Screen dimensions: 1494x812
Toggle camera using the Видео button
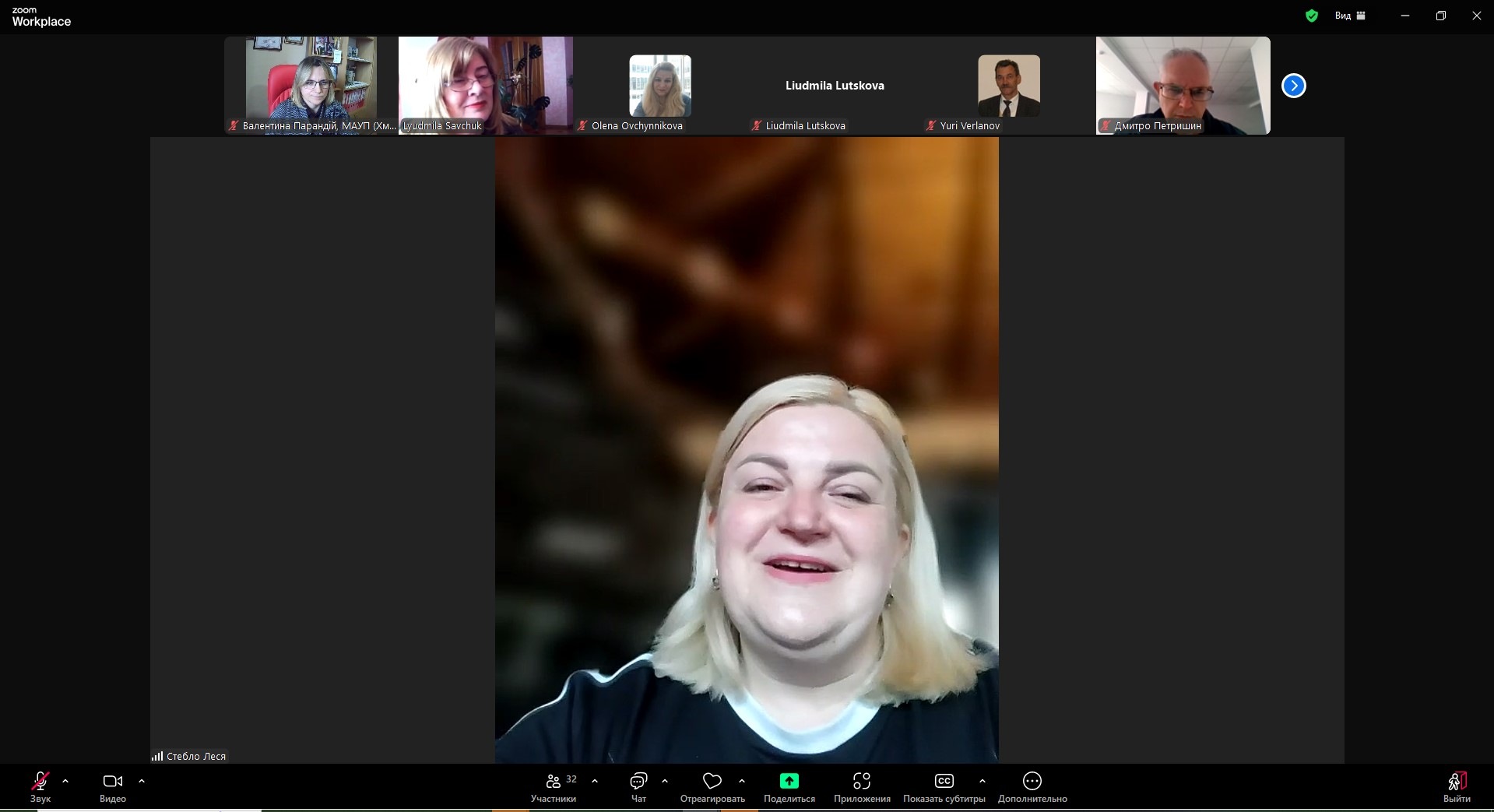point(113,786)
